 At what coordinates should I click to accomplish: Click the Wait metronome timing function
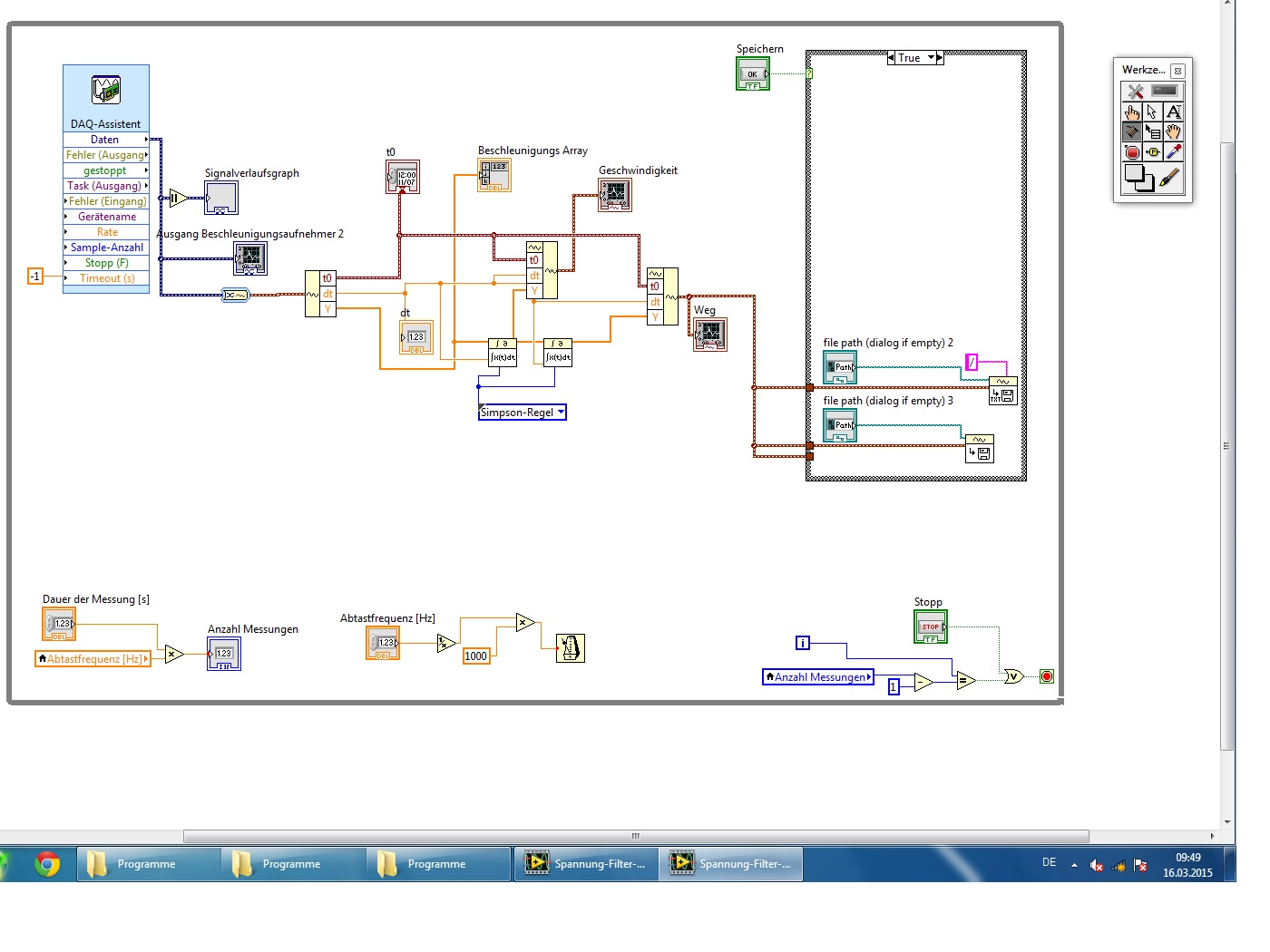(x=570, y=648)
